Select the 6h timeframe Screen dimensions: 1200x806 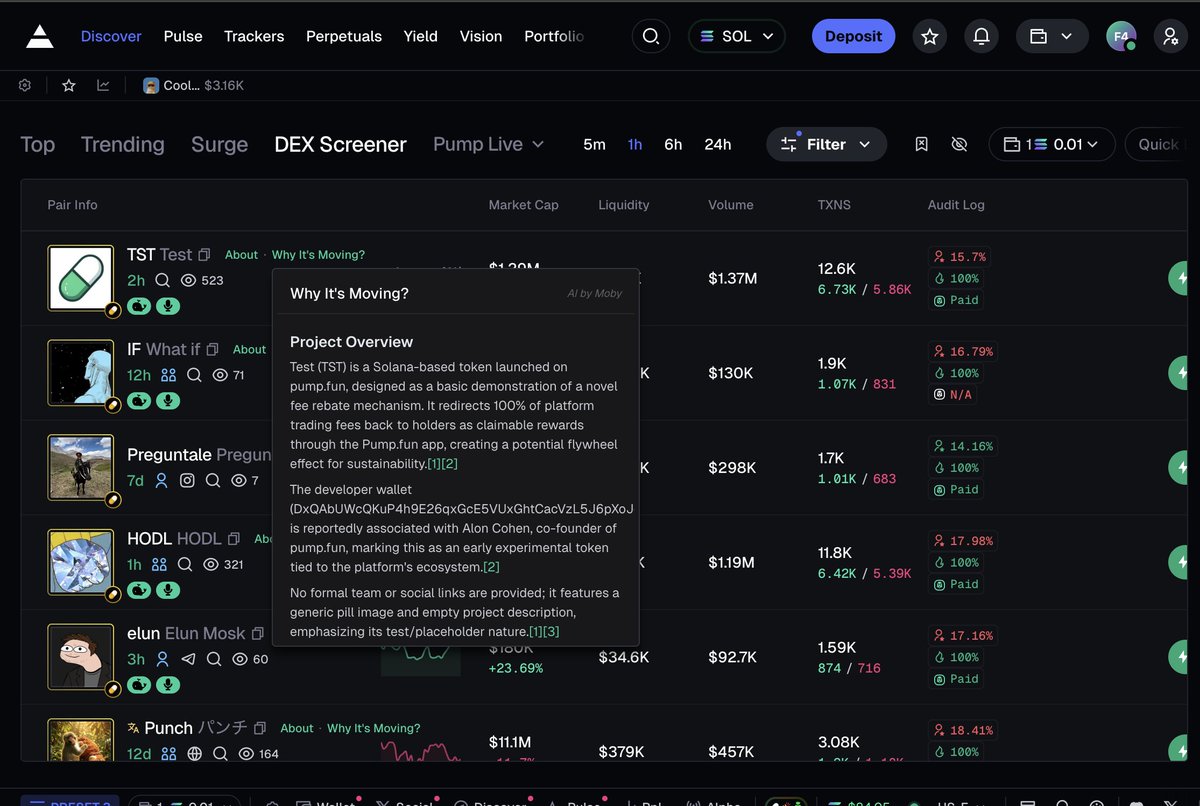[x=673, y=144]
